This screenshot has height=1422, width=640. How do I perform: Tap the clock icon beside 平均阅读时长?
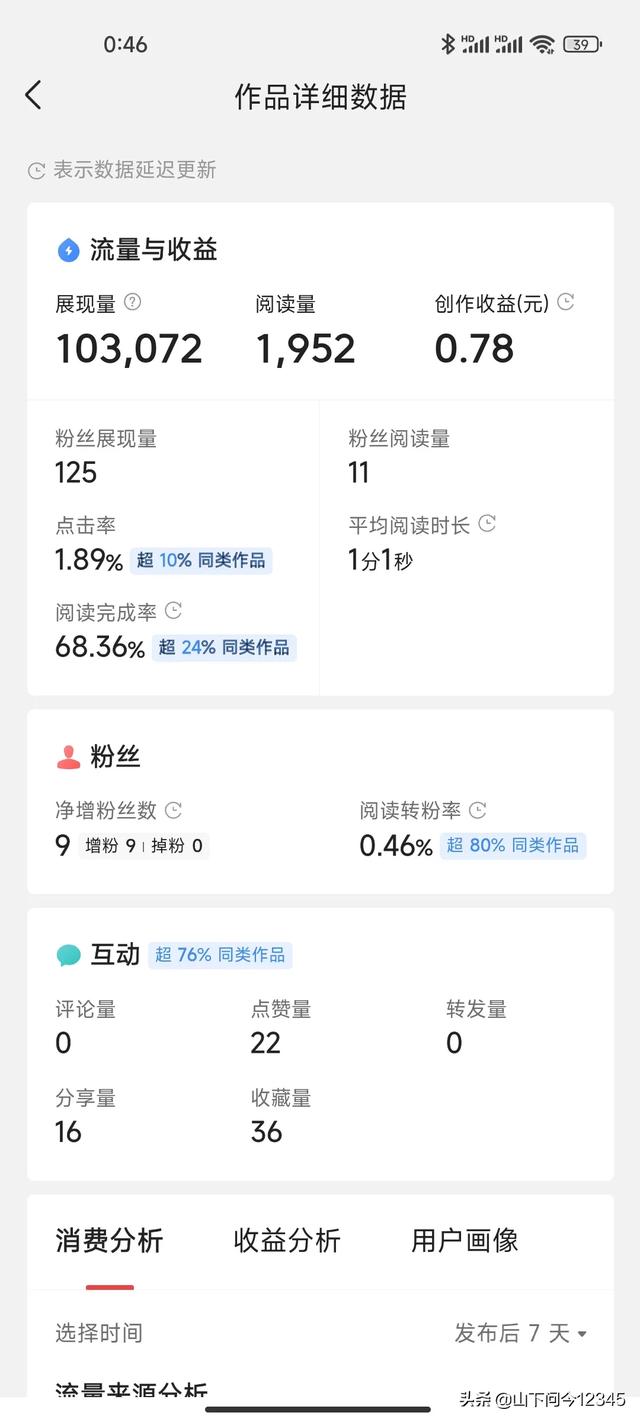[x=487, y=523]
